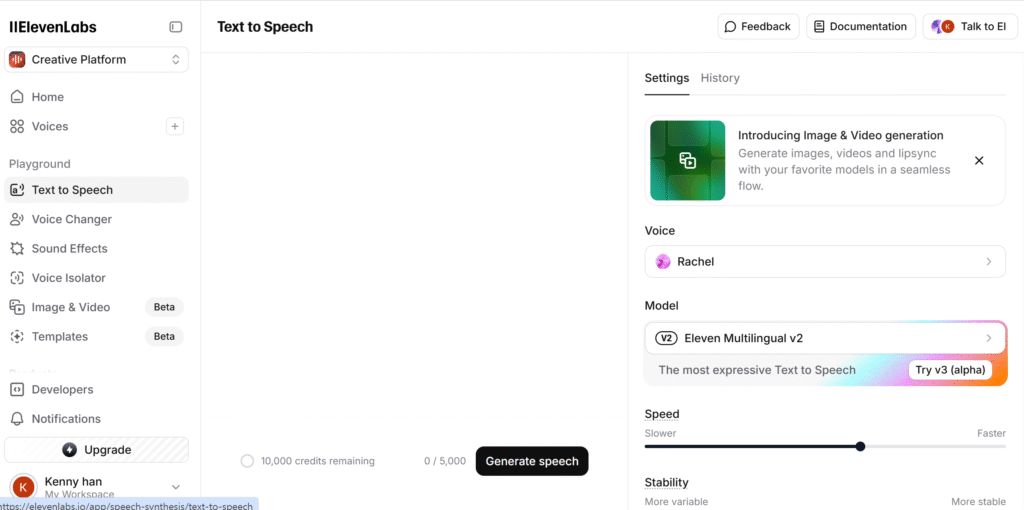Screen dimensions: 1024x510
Task: Open the Sound Effects page
Action: point(69,248)
